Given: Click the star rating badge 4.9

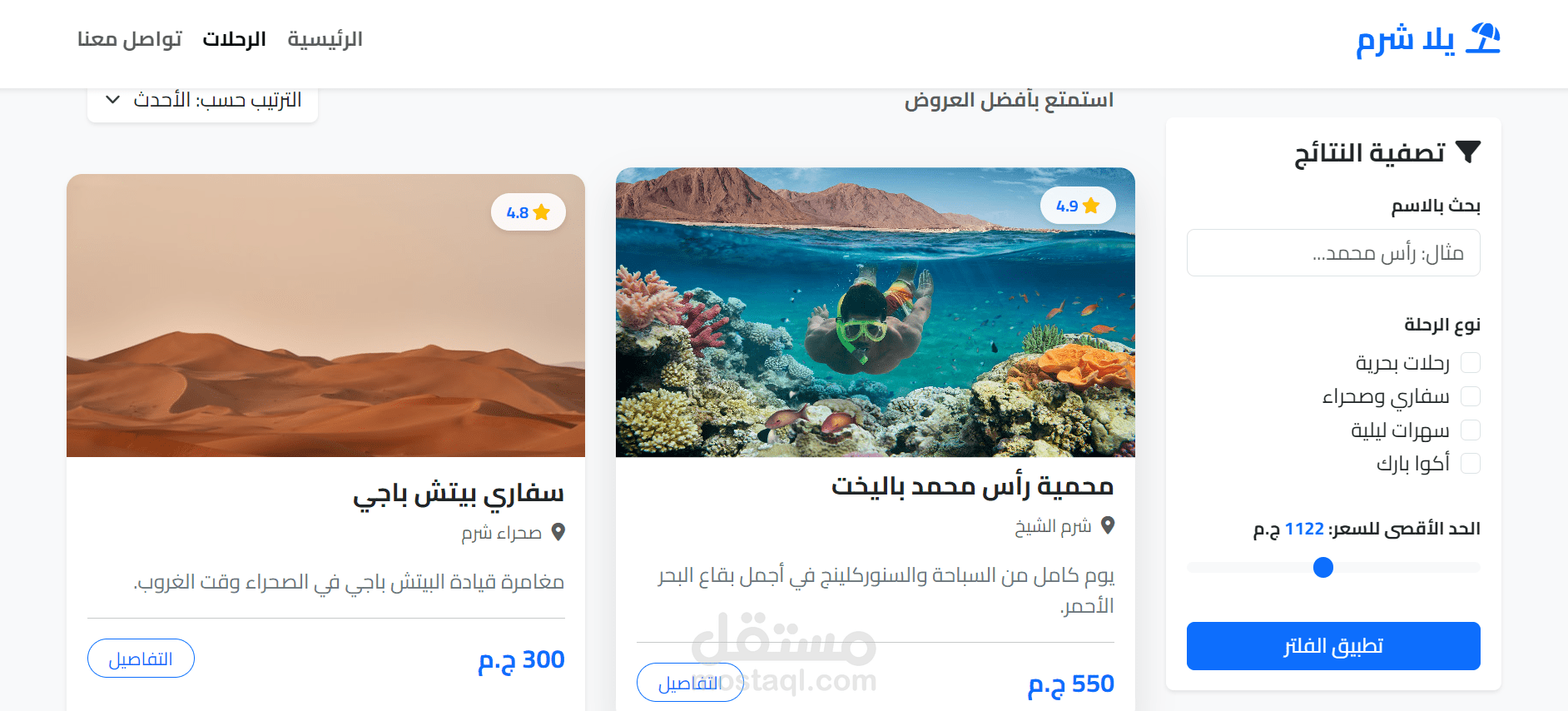Looking at the screenshot, I should (x=1078, y=206).
